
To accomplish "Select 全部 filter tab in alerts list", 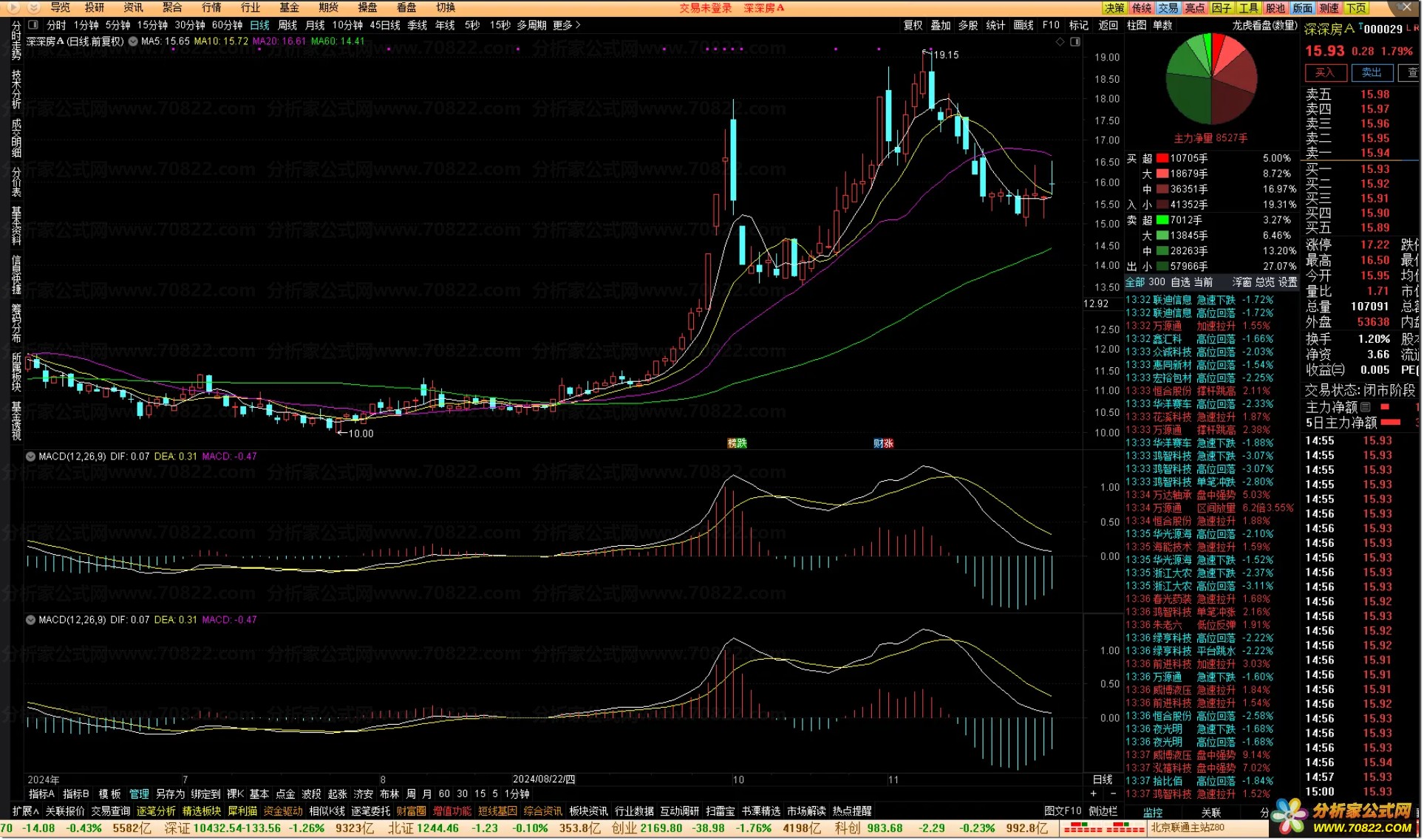I will [x=1137, y=283].
